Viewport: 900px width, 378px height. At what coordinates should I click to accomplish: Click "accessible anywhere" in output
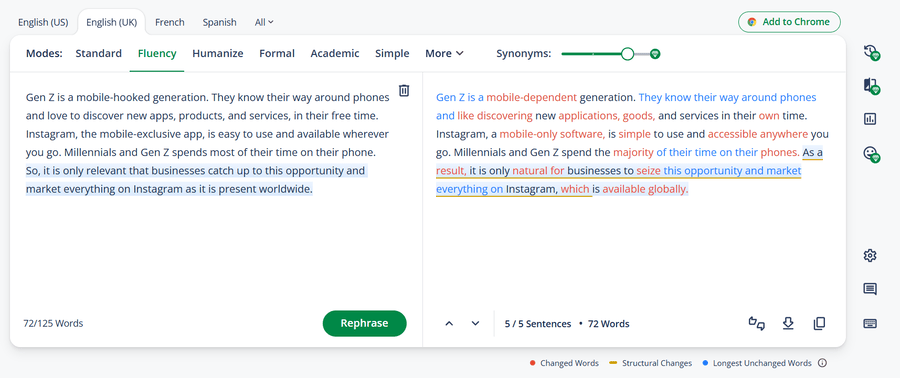[x=758, y=134]
